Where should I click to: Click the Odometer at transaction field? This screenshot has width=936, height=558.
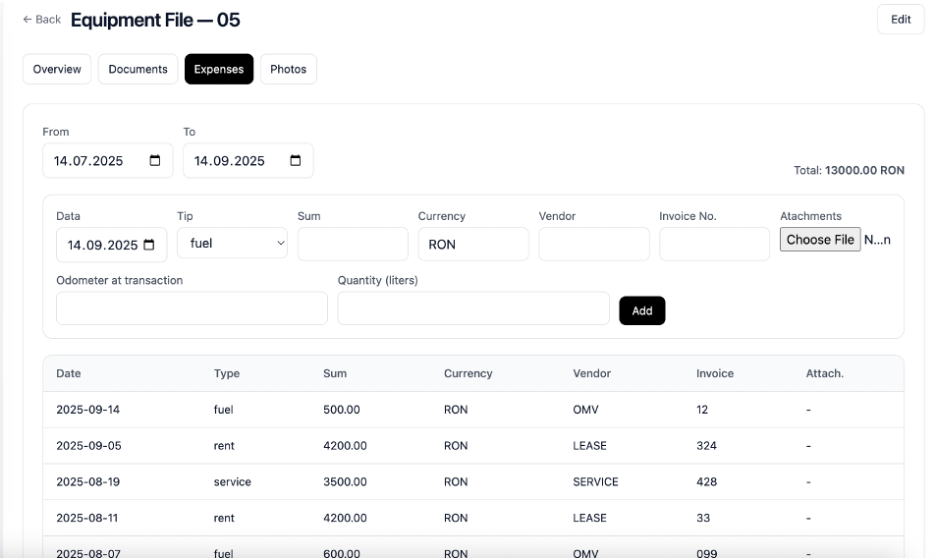click(x=192, y=309)
